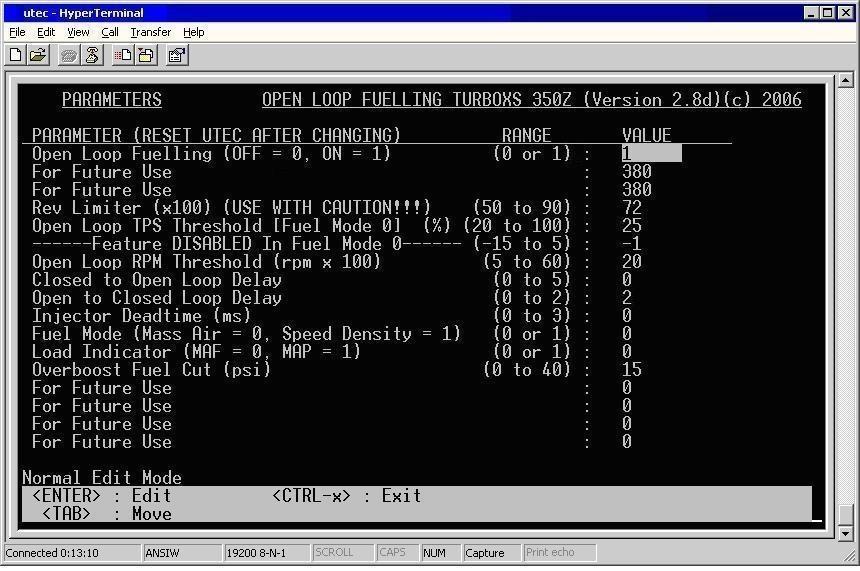Click the HyperTerminal title bar system icon
Viewport: 860px width, 571px height.
pos(11,13)
